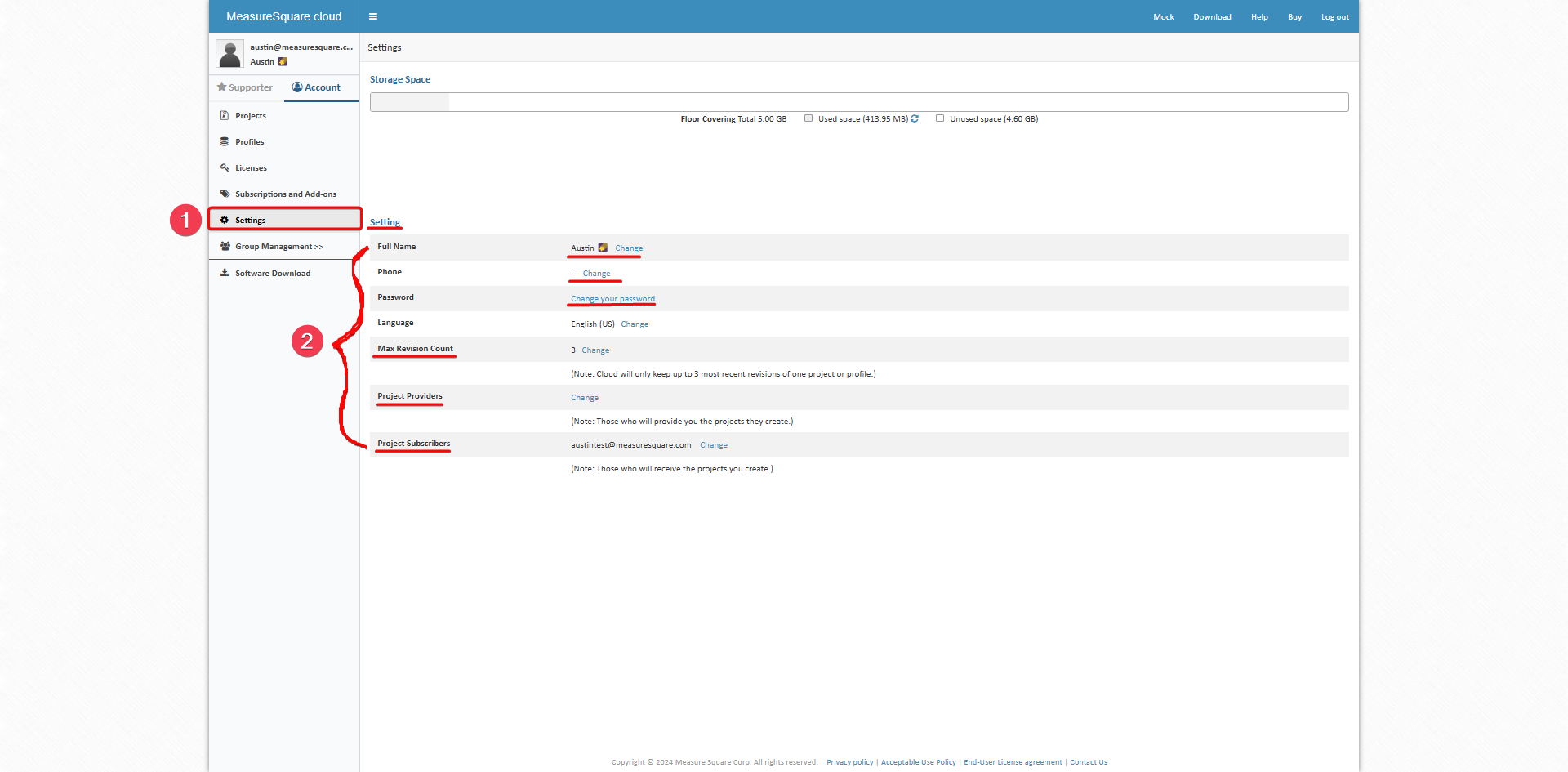Click the badge icon next to Austin in Full Name row

[x=603, y=248]
